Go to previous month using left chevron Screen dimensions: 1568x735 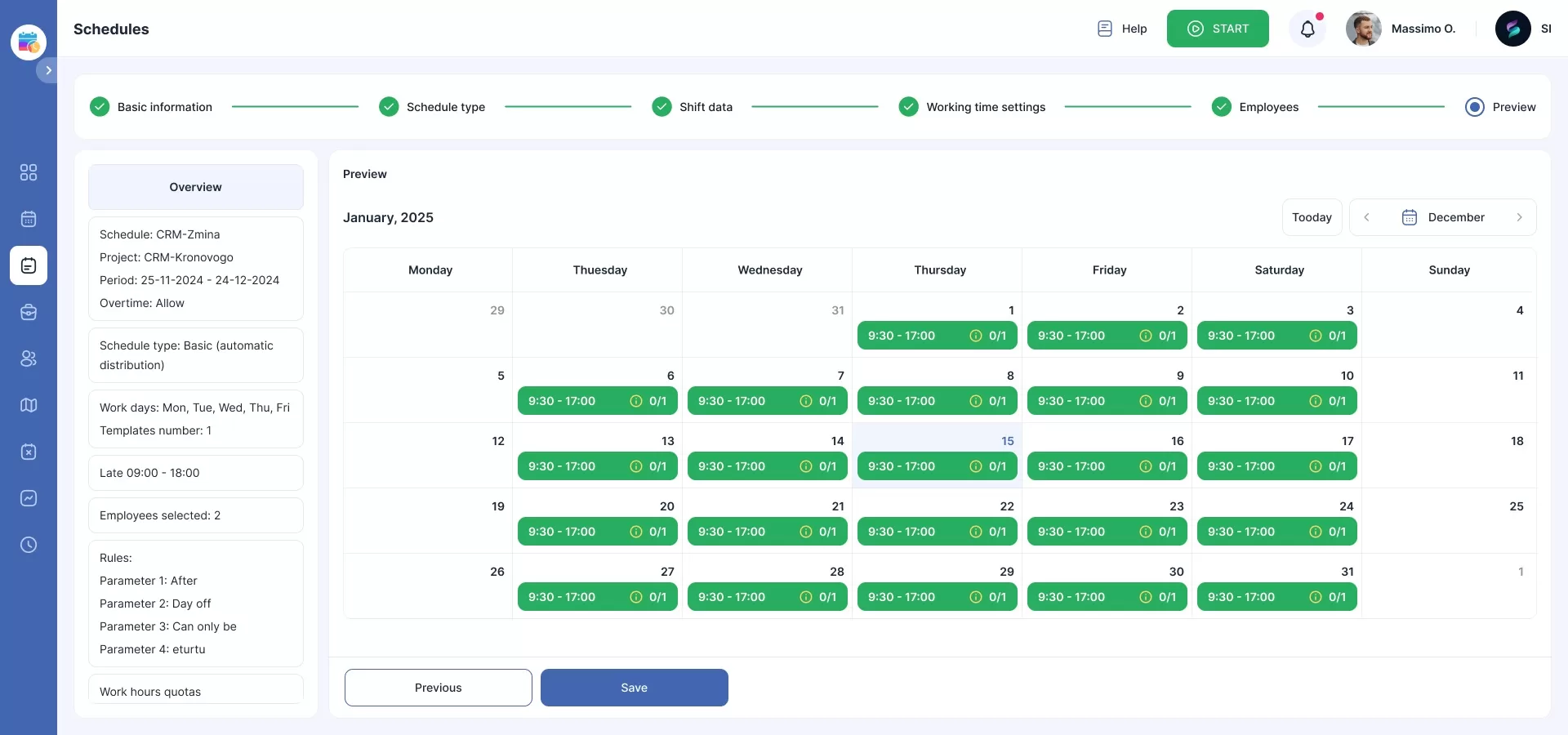point(1366,217)
